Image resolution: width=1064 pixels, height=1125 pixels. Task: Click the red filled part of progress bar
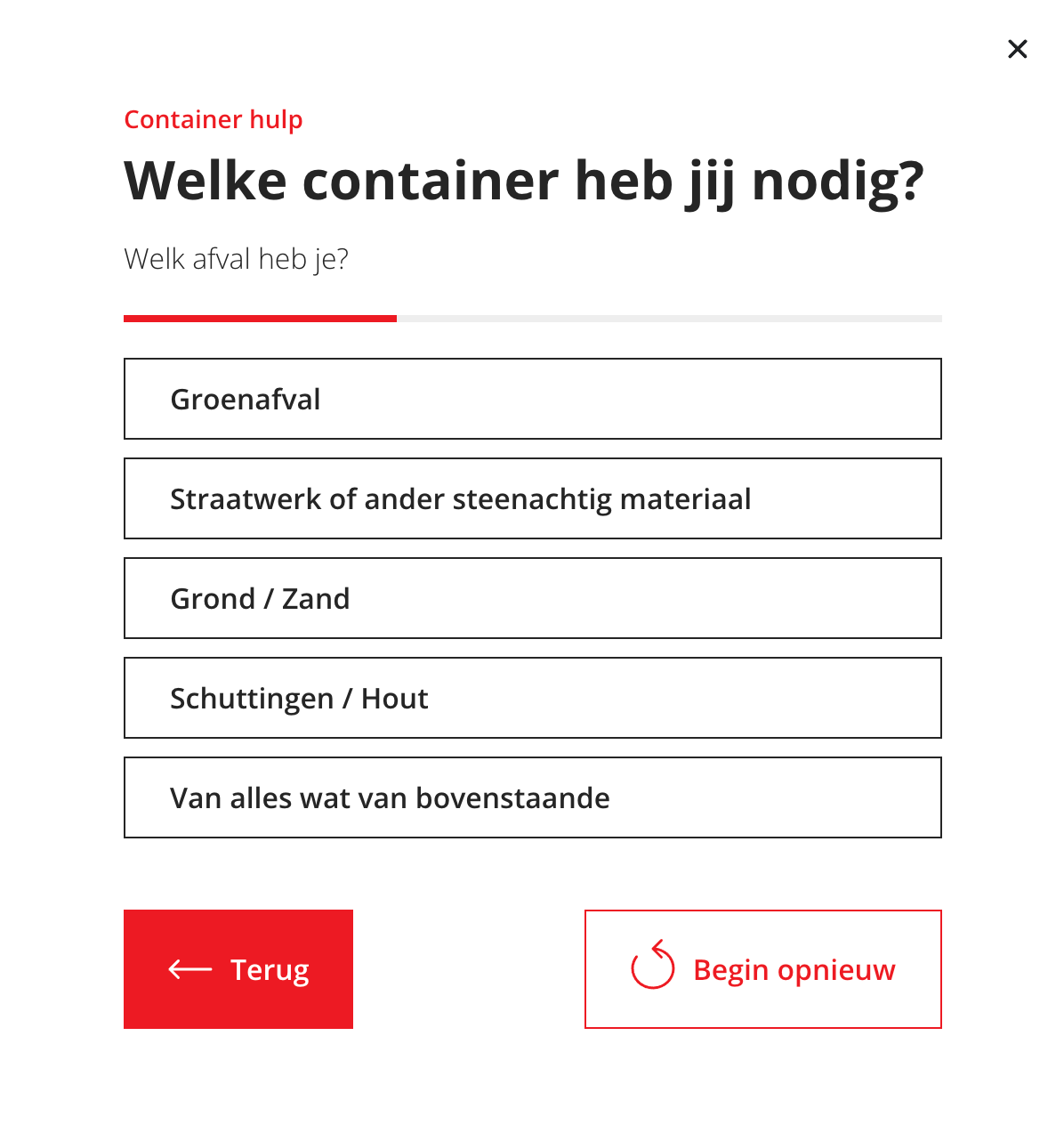[260, 318]
